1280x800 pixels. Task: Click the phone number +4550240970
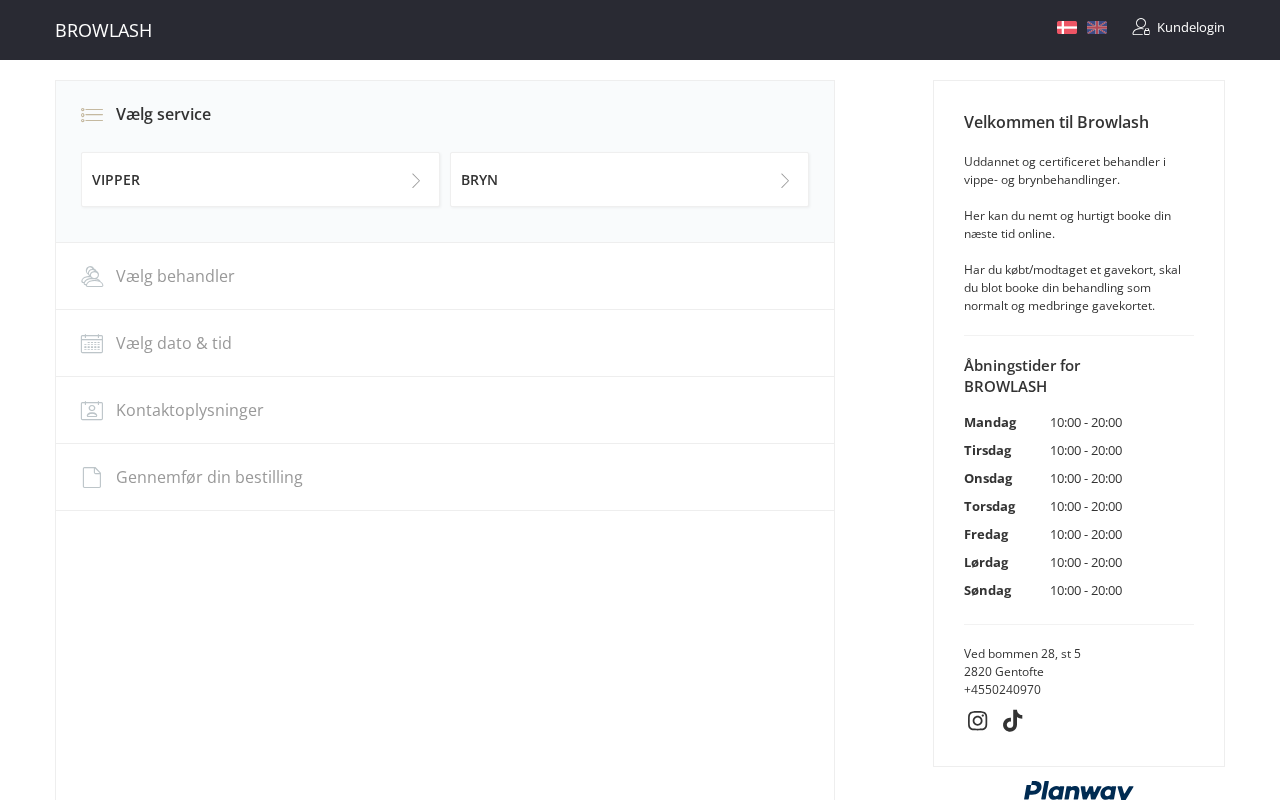tap(1002, 690)
